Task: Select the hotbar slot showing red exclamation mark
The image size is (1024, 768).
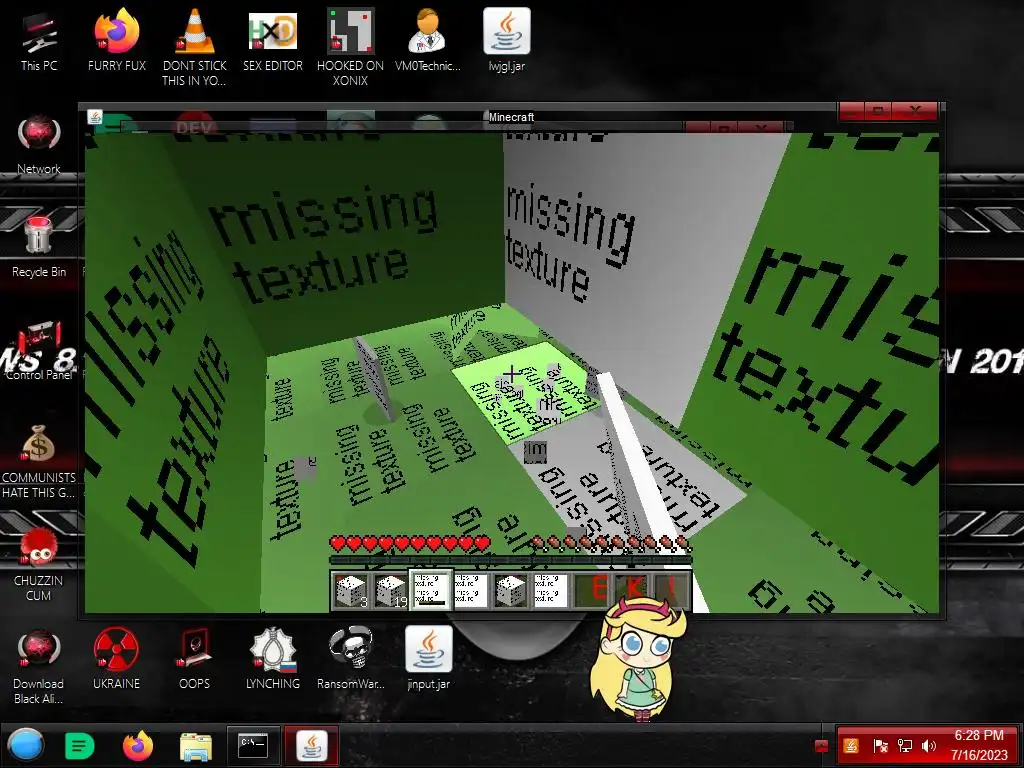Action: coord(671,590)
